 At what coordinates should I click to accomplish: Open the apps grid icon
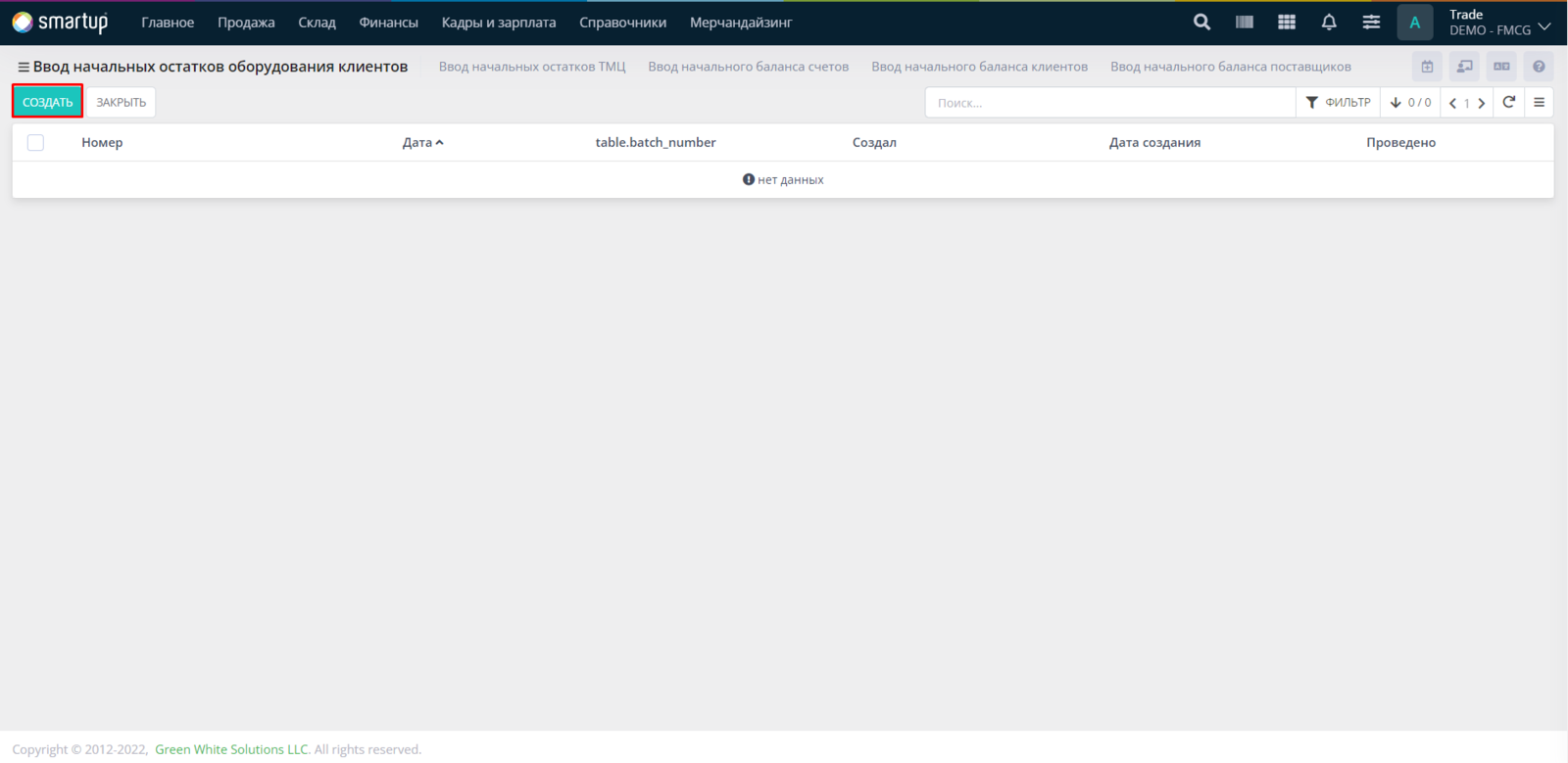1287,22
